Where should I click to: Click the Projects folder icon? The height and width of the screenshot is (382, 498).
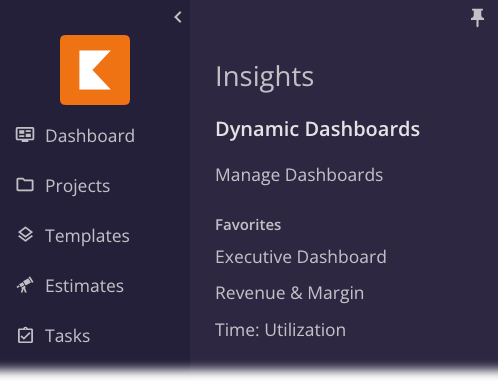25,185
